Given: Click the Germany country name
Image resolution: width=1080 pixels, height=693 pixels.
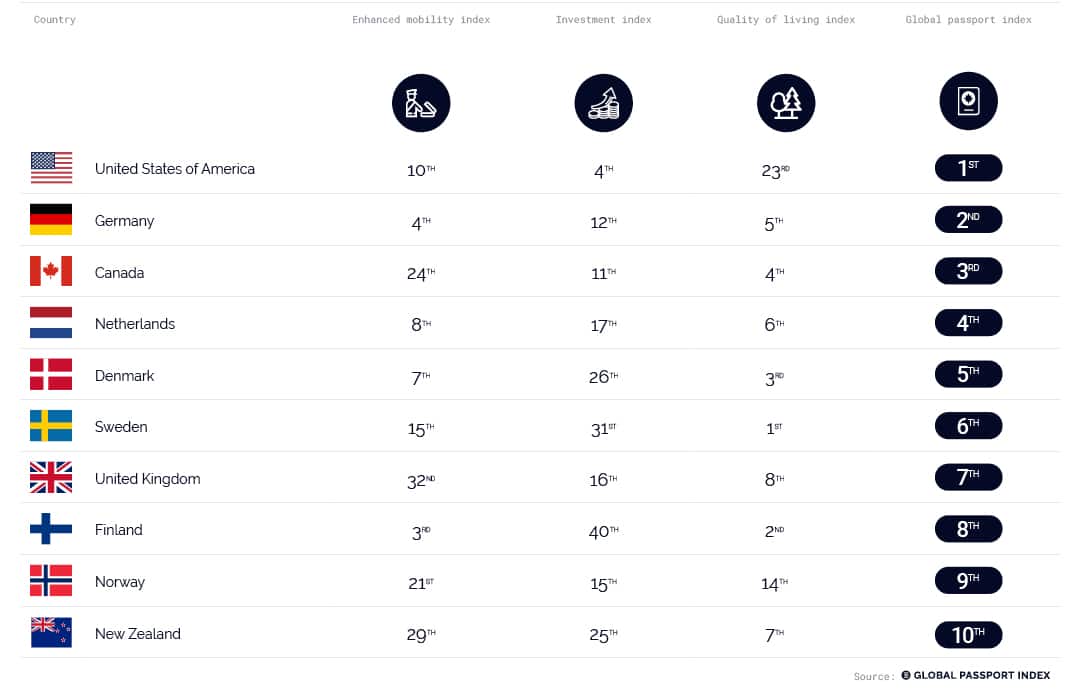Looking at the screenshot, I should pyautogui.click(x=125, y=221).
